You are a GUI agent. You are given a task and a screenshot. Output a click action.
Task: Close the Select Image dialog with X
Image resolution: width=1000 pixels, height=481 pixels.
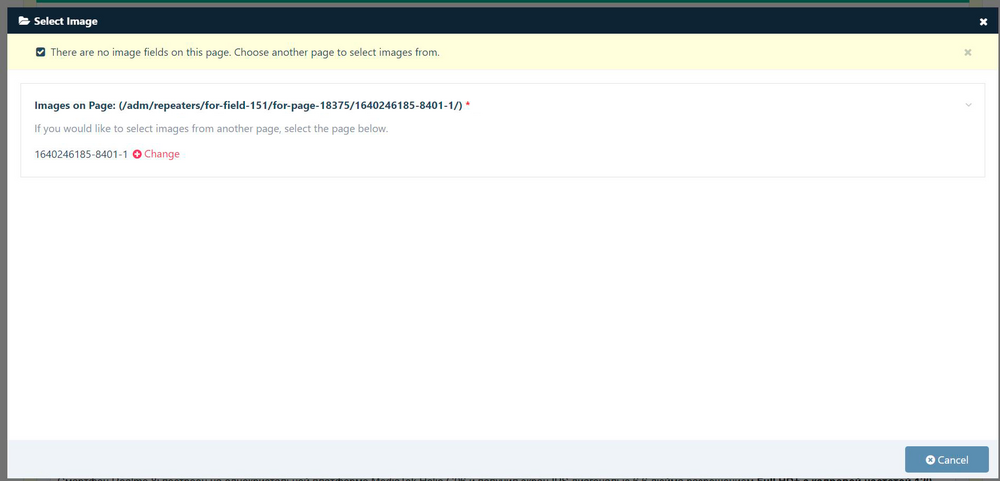click(x=983, y=21)
